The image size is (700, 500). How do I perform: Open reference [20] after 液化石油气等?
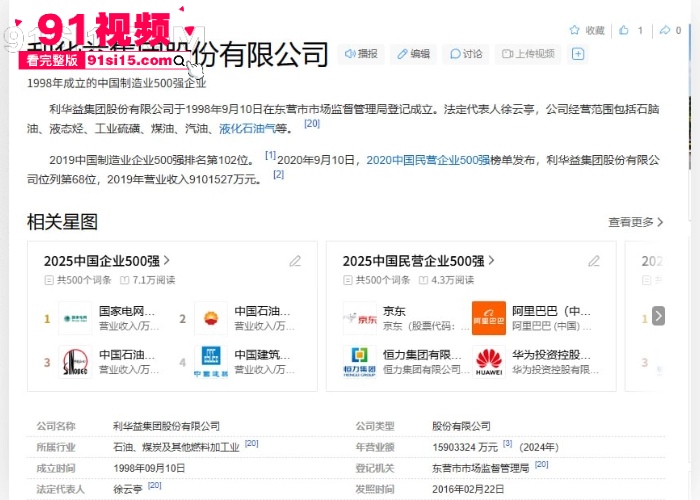[x=312, y=124]
